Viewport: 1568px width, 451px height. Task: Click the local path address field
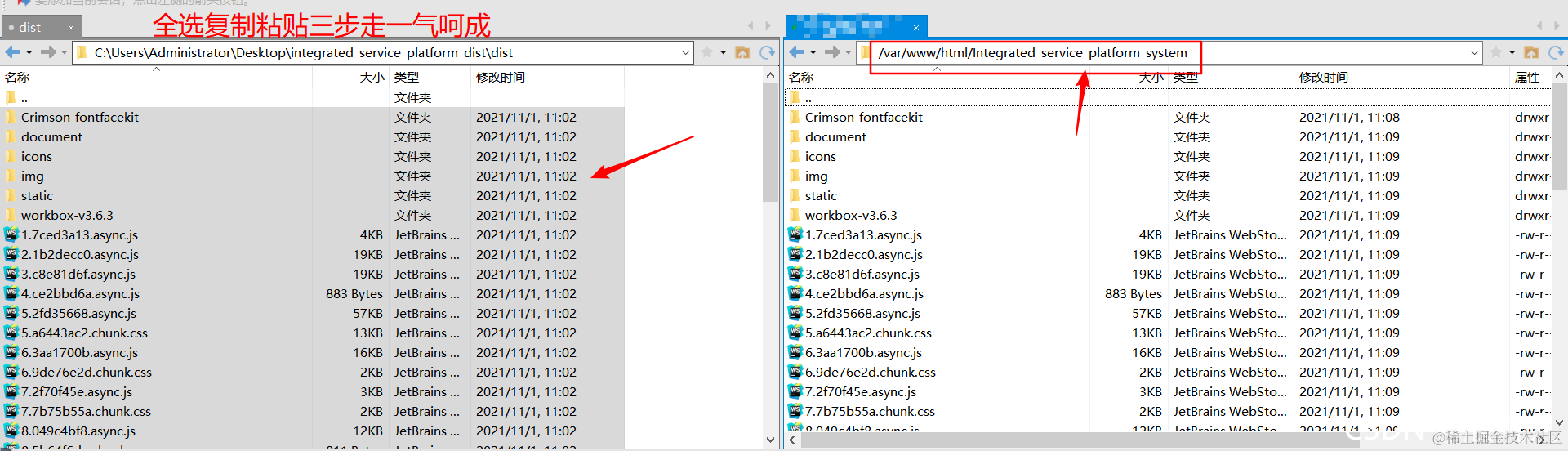tap(384, 52)
